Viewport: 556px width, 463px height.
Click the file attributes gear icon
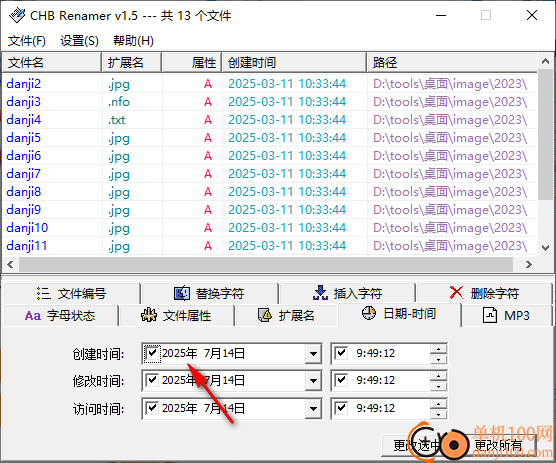point(149,315)
